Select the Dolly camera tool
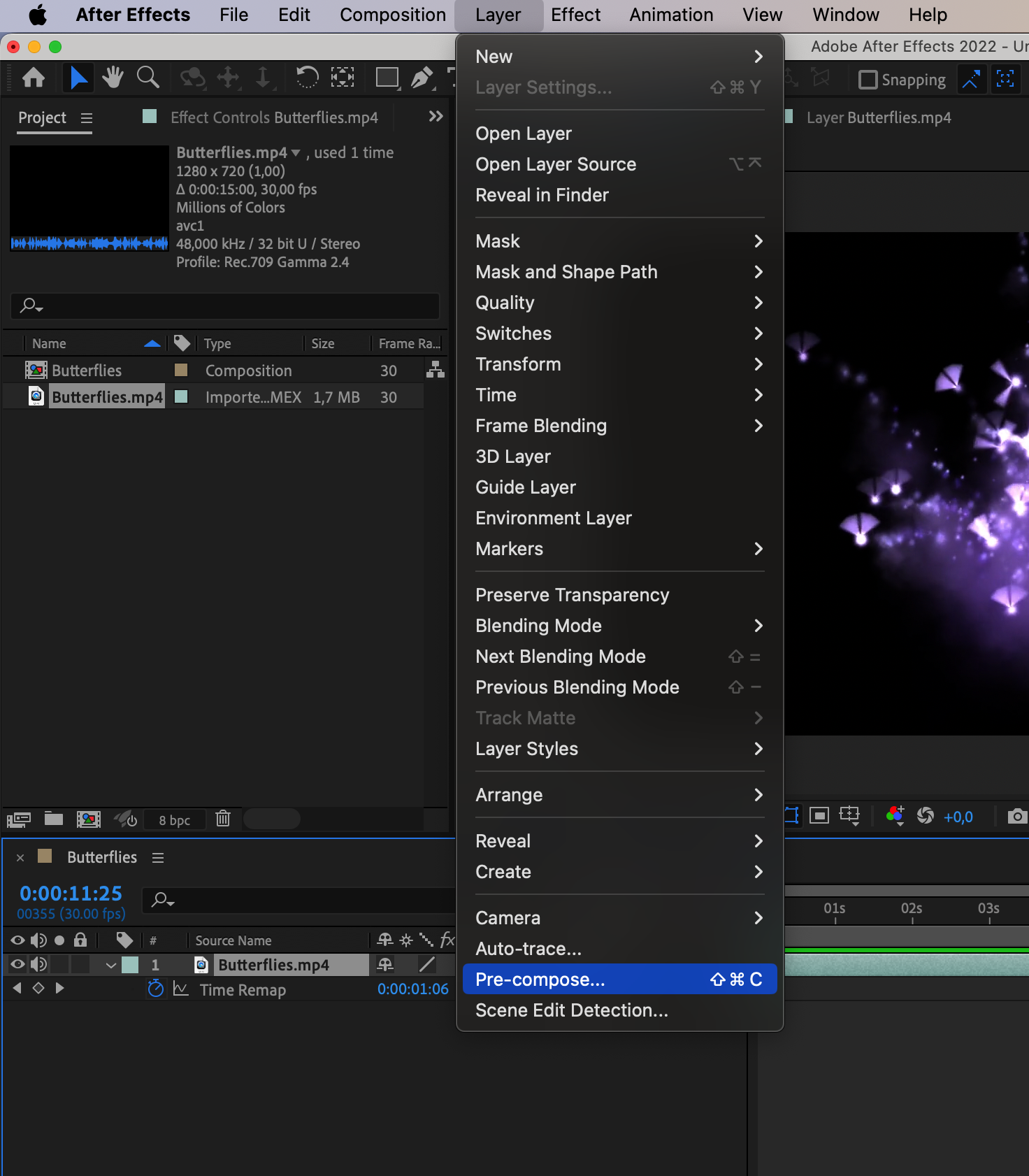 [x=263, y=78]
